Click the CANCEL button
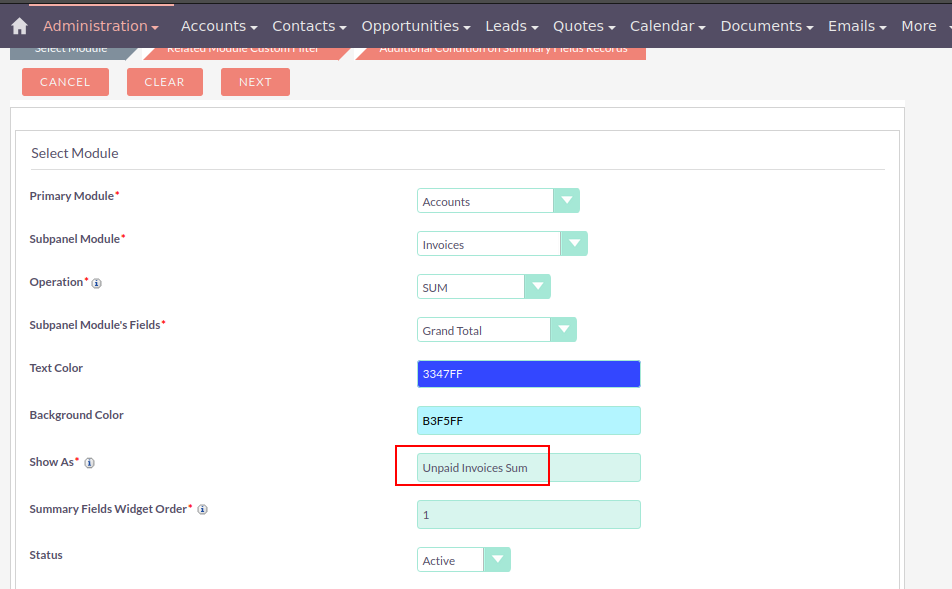Screen dimensions: 952x589 pyautogui.click(x=66, y=82)
